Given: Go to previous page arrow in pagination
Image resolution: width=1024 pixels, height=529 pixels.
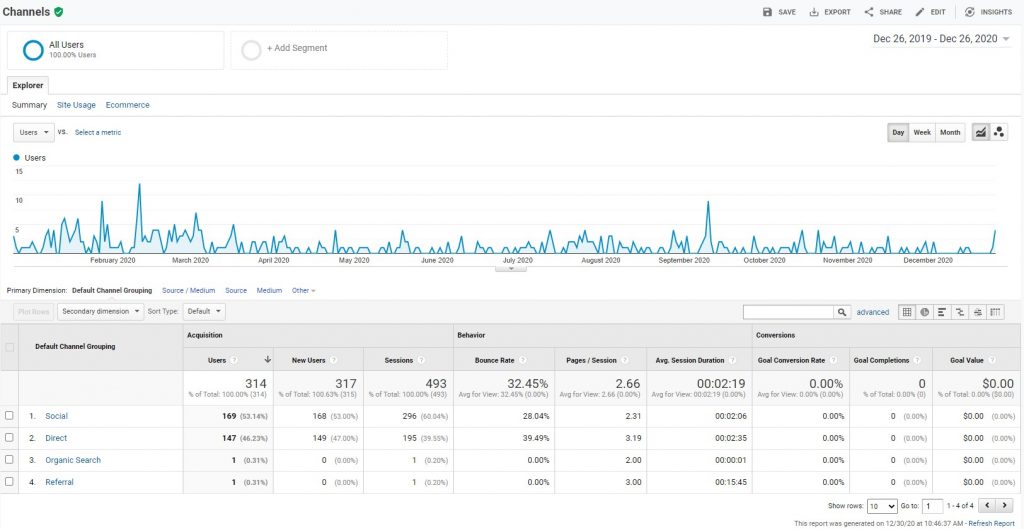Looking at the screenshot, I should click(x=988, y=505).
